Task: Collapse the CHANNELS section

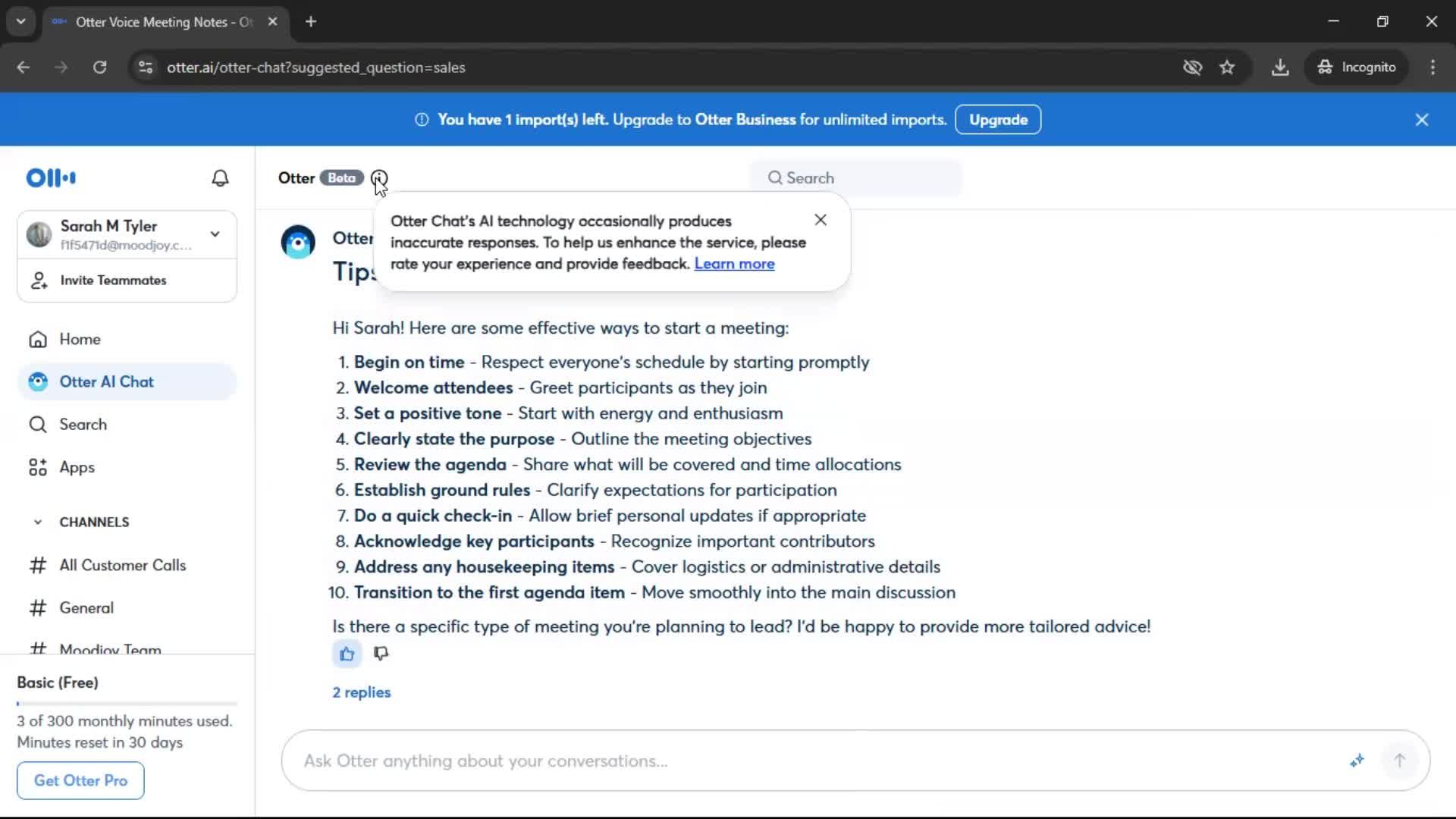Action: (38, 522)
